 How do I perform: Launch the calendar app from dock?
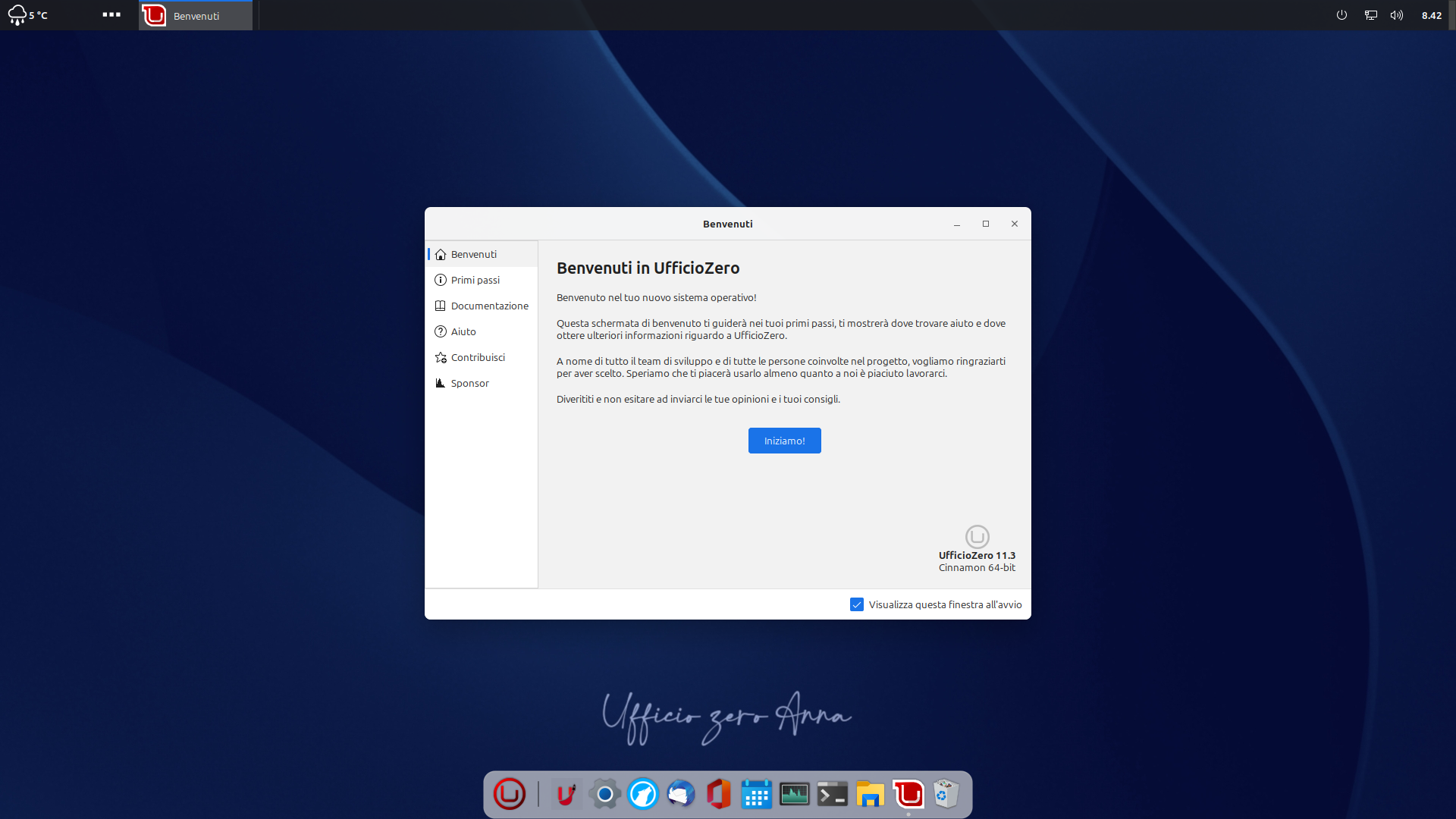point(757,794)
